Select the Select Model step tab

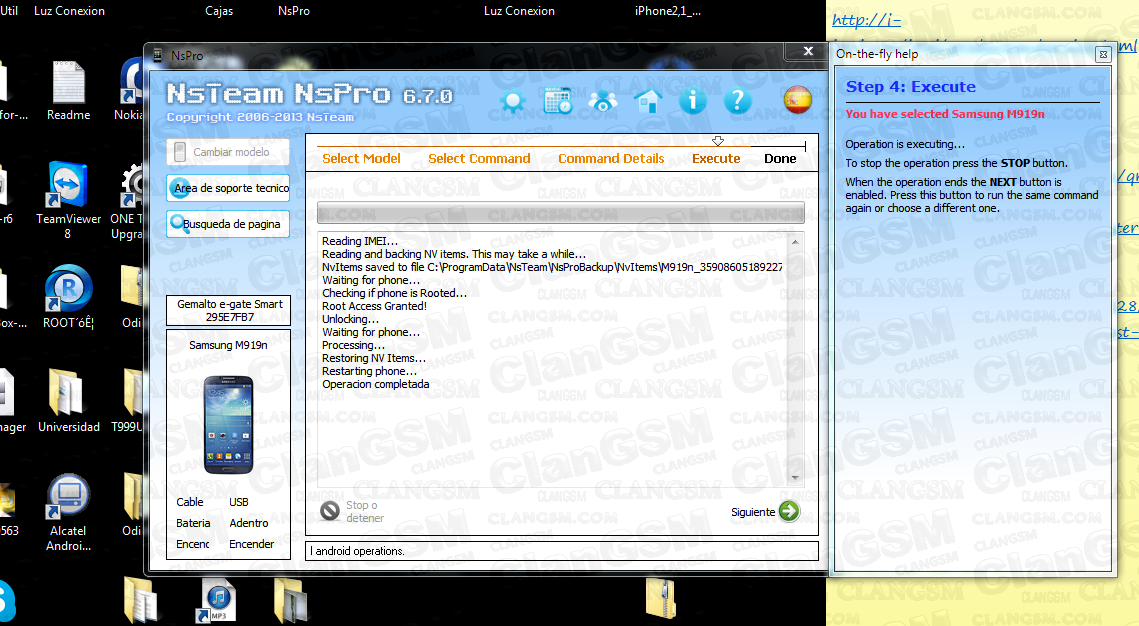[x=361, y=158]
